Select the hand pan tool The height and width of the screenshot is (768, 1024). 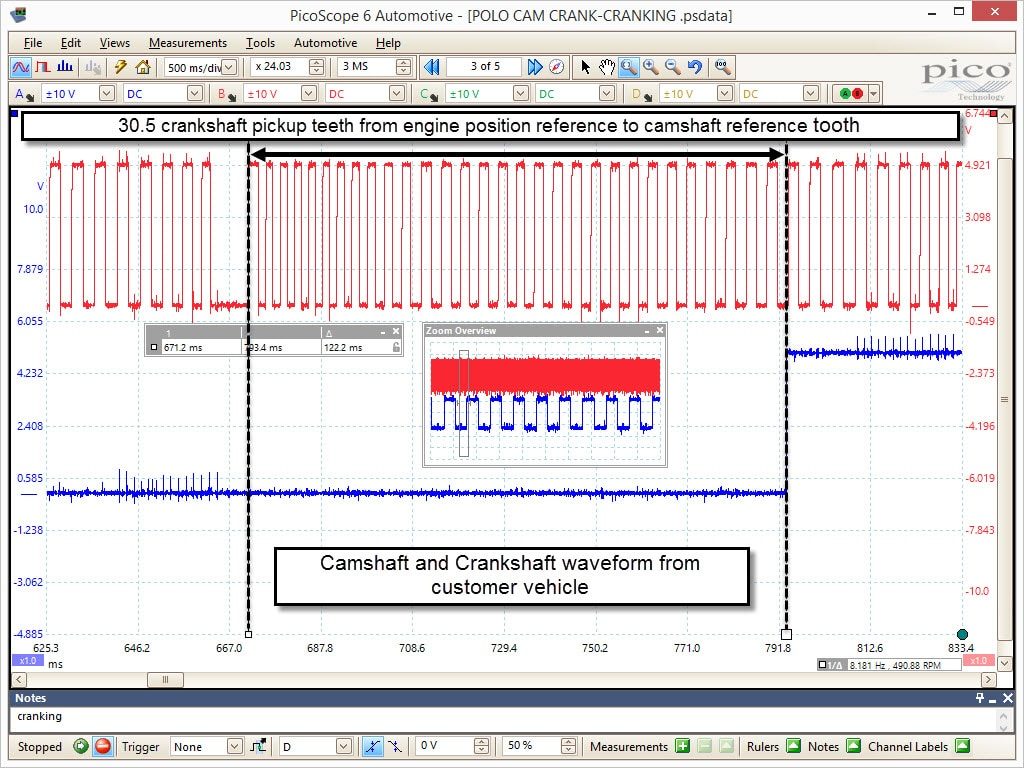pyautogui.click(x=607, y=67)
